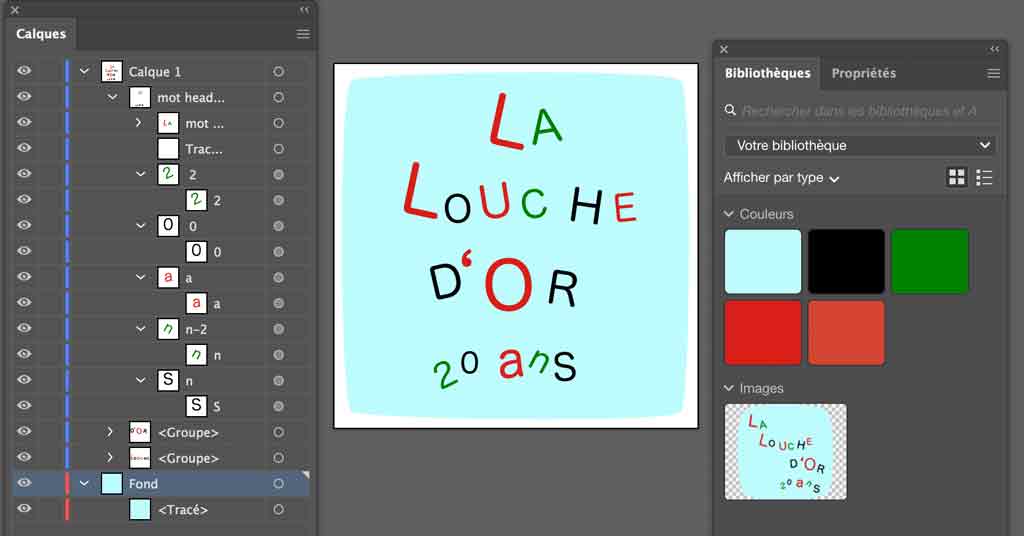Collapse the Images section
Screen dimensions: 1024x536
point(729,388)
